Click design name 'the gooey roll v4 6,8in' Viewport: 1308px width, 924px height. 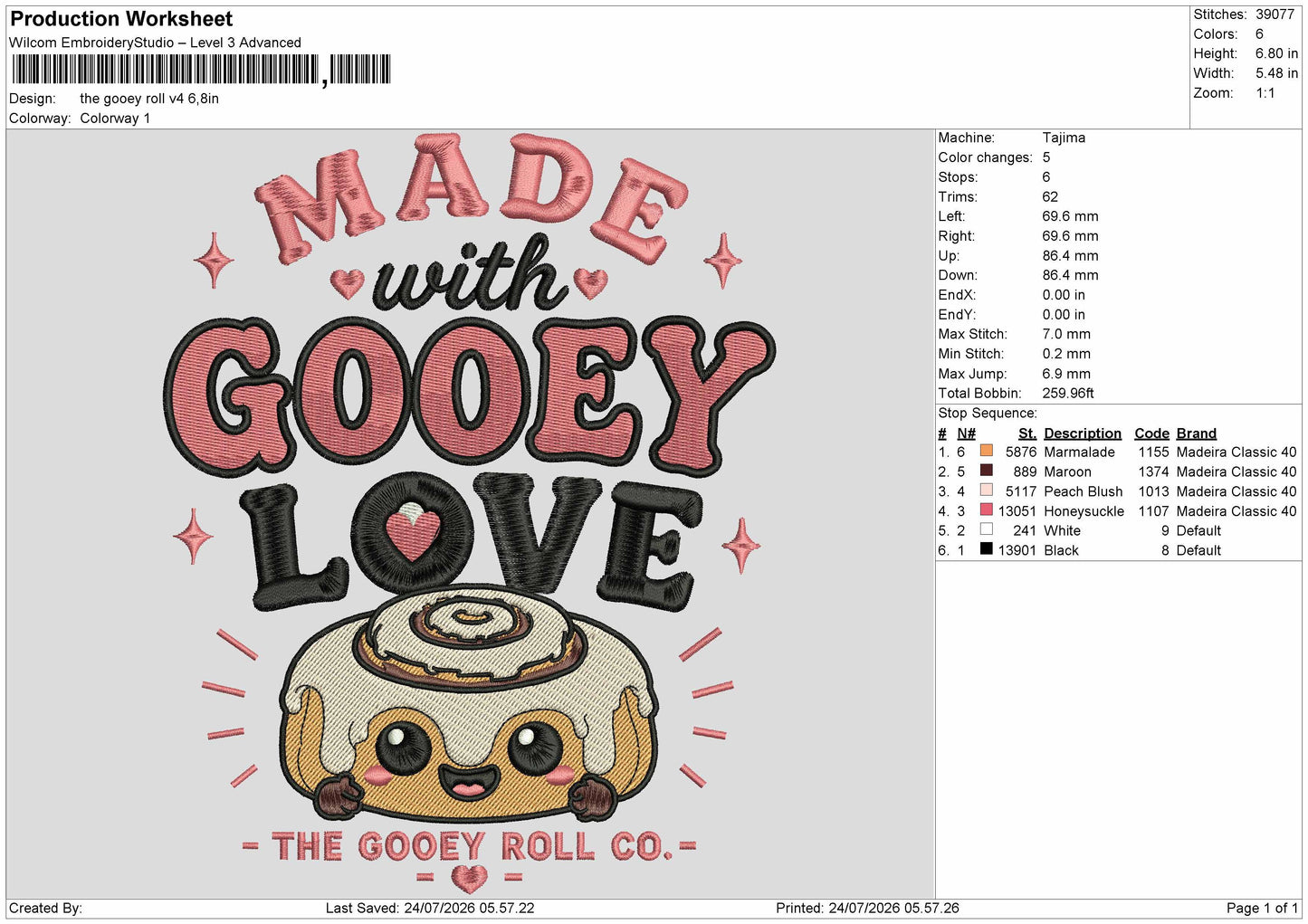149,99
